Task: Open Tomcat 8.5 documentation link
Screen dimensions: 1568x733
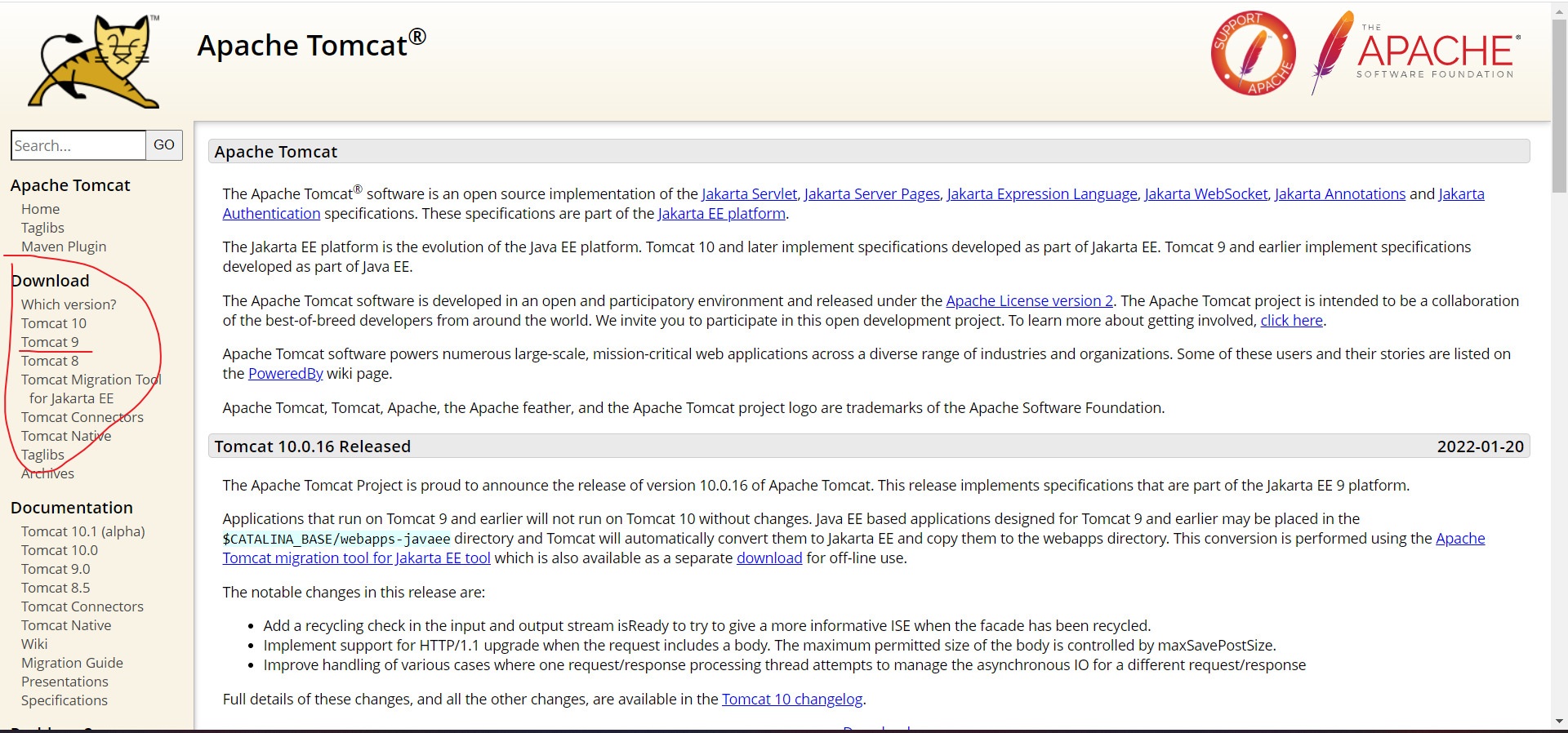Action: (x=56, y=588)
